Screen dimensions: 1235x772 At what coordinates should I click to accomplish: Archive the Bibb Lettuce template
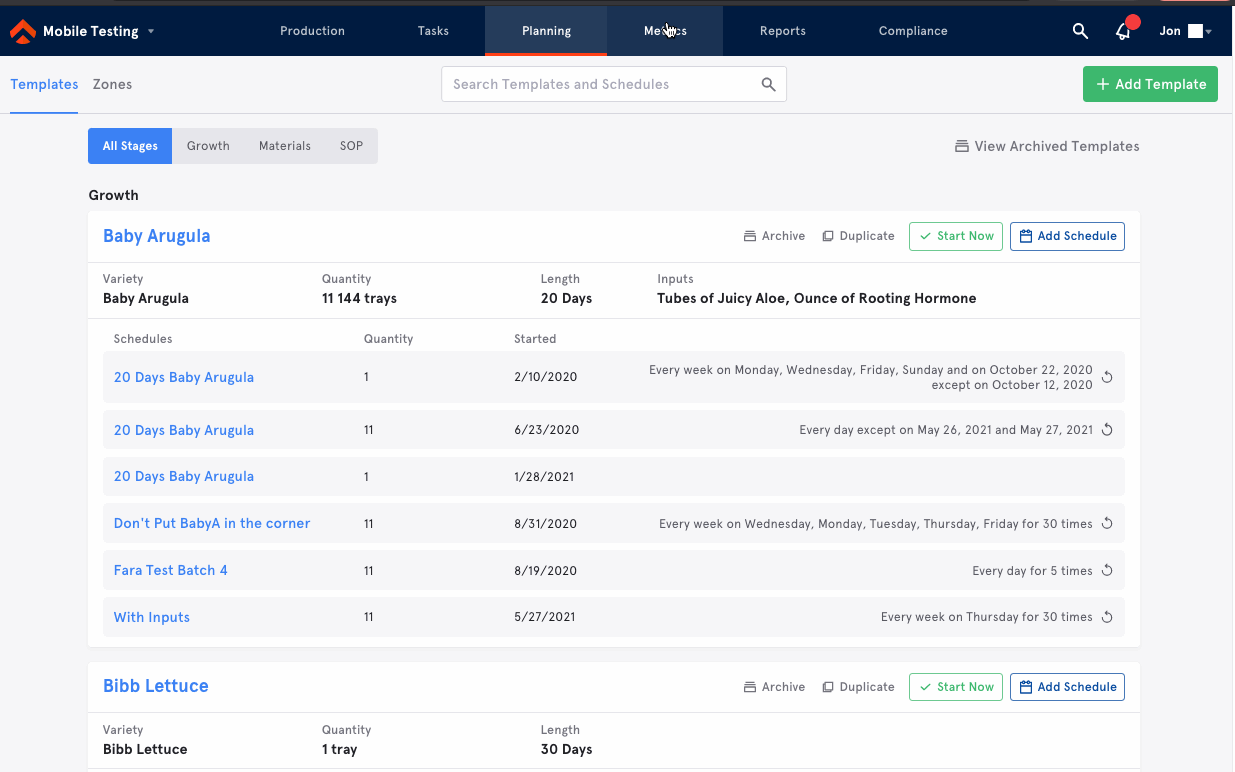click(774, 687)
